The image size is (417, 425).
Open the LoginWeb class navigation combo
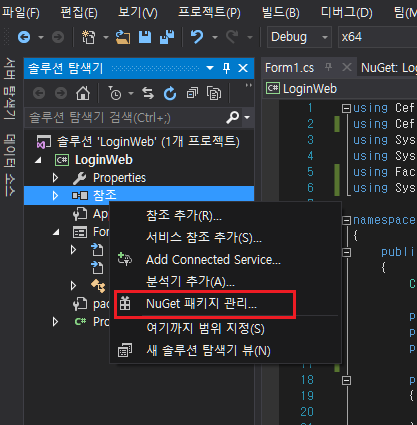[x=340, y=89]
